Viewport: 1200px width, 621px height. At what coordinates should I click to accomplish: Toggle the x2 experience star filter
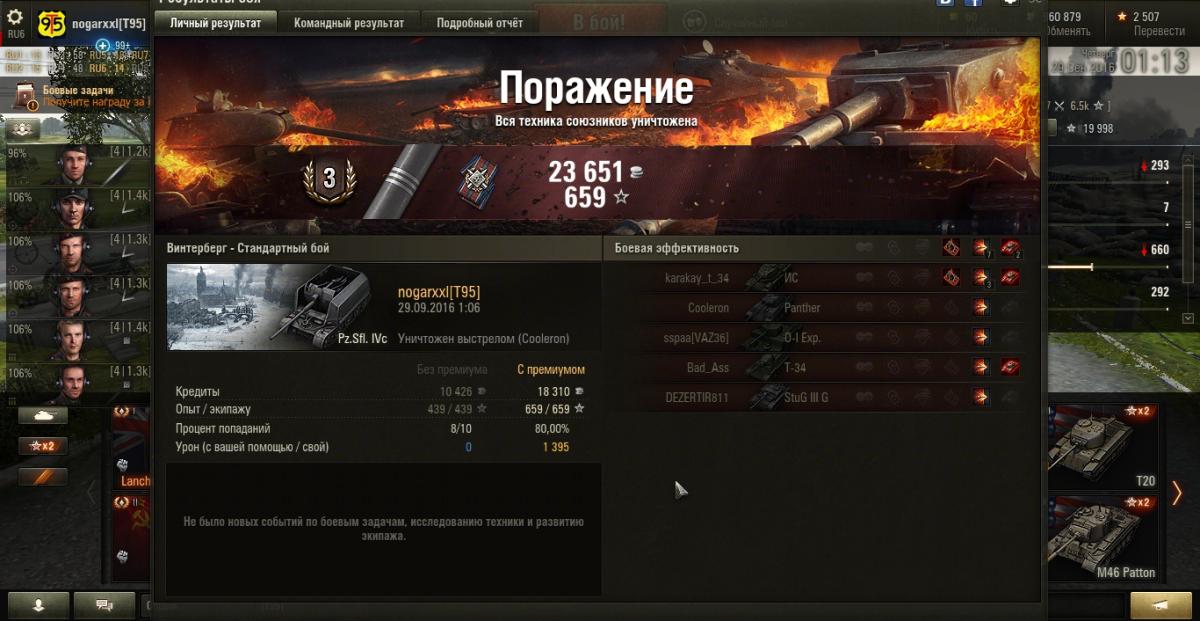43,446
